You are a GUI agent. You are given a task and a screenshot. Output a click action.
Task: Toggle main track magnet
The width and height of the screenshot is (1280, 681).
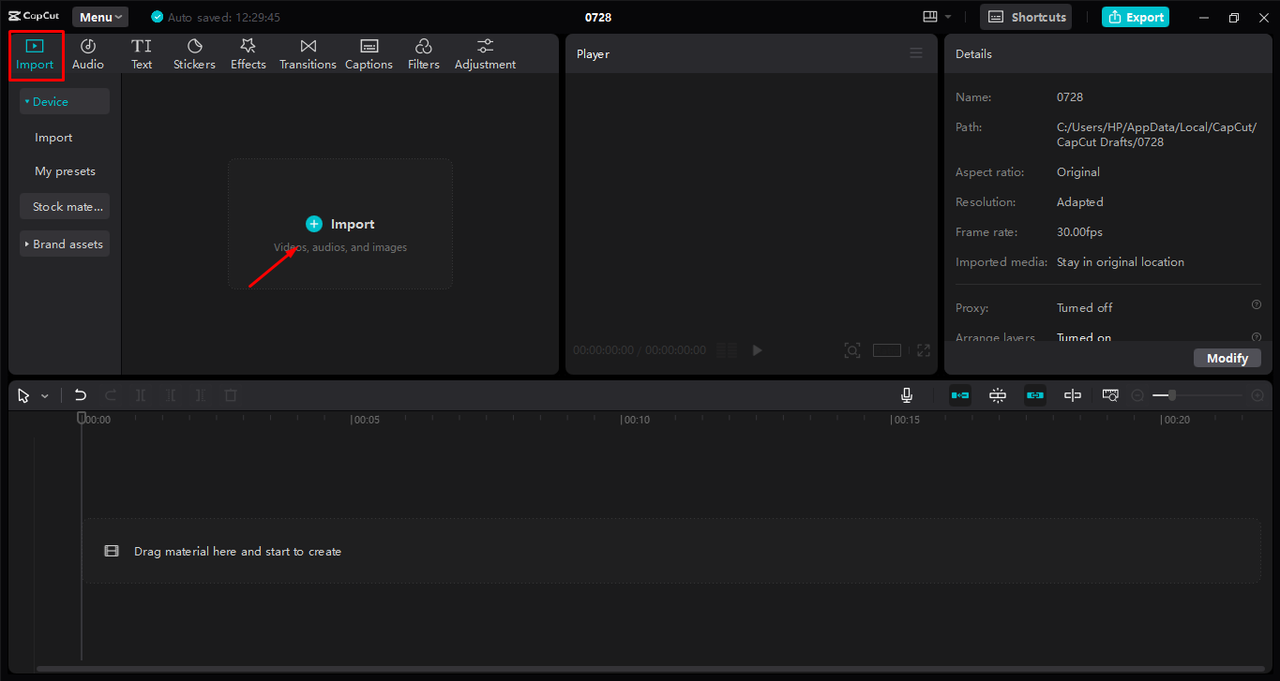(x=960, y=396)
